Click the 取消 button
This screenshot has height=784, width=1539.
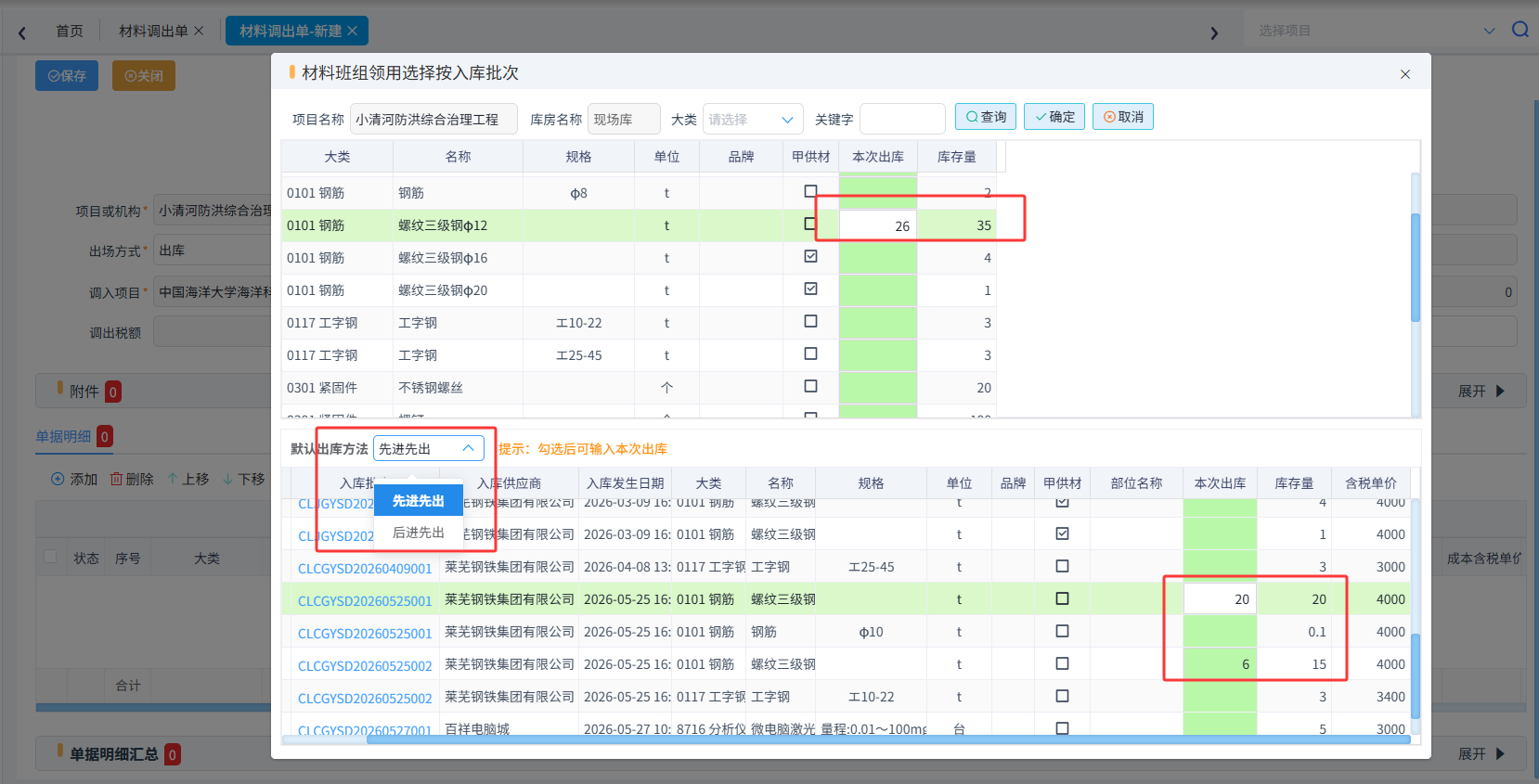(1123, 117)
